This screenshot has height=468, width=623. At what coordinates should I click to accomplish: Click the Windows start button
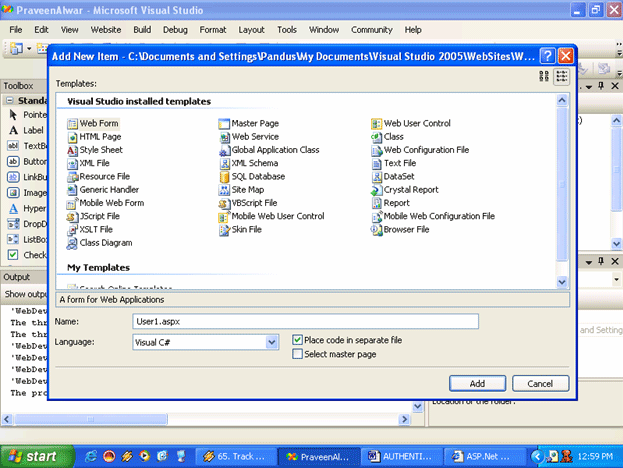(x=37, y=456)
